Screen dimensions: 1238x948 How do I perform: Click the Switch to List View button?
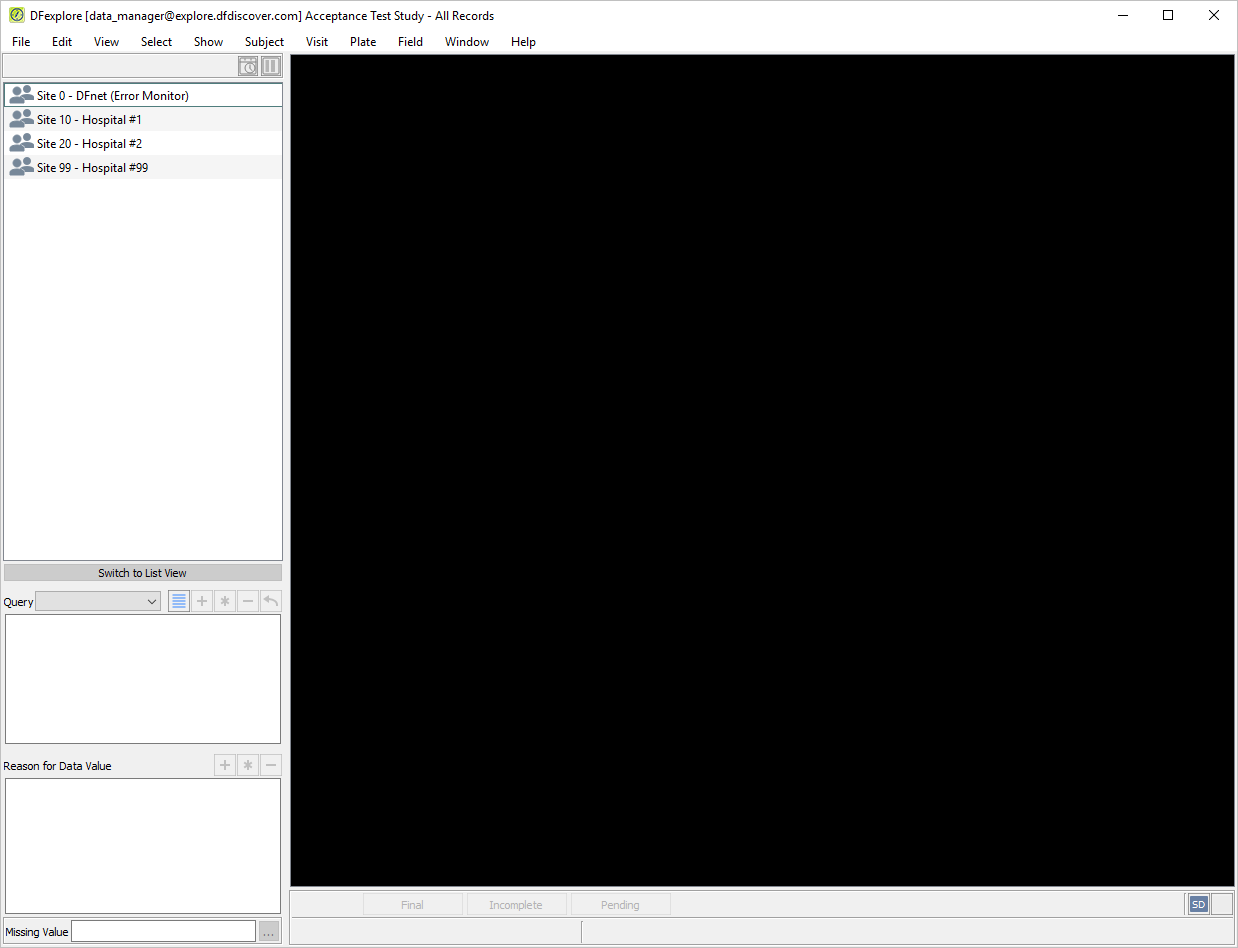143,573
